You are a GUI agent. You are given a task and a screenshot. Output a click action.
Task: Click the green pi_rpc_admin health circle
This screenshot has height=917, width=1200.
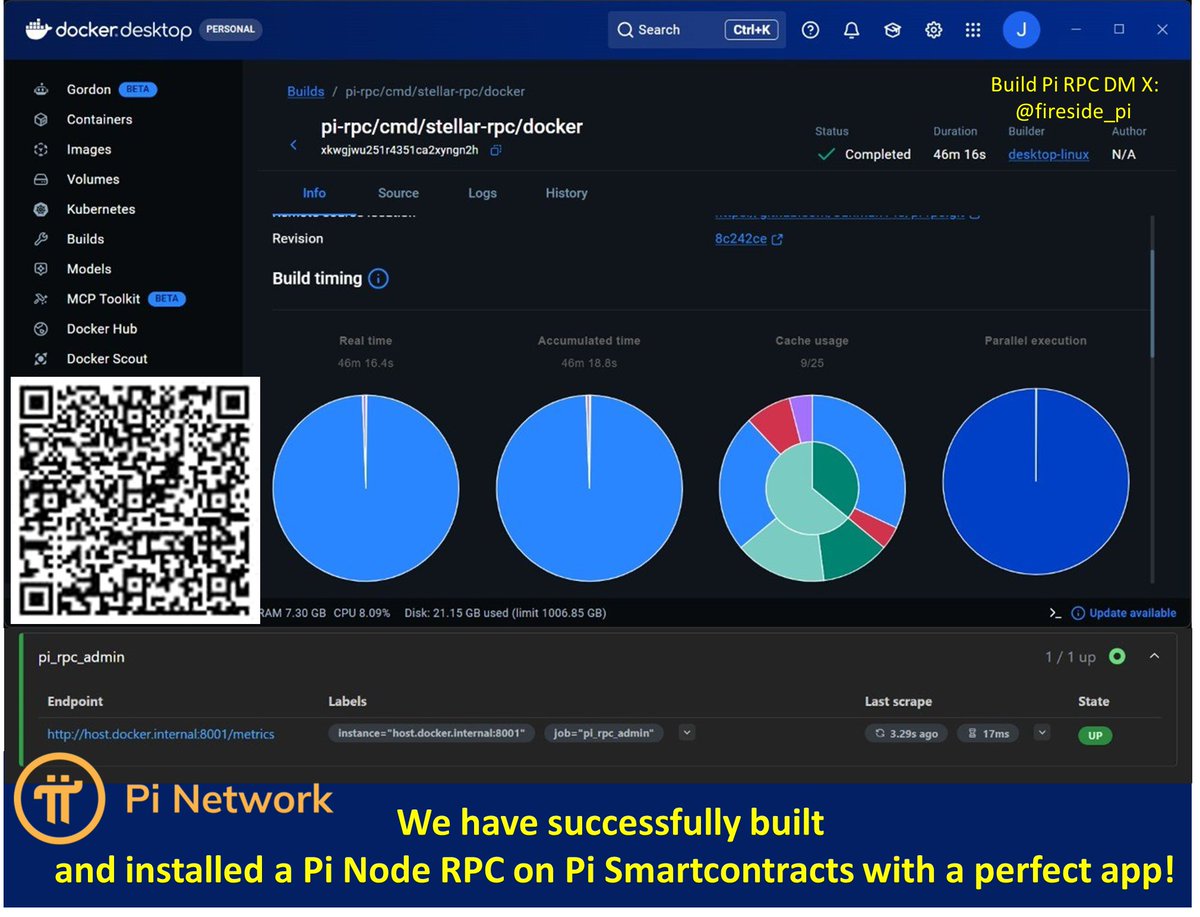(x=1117, y=657)
